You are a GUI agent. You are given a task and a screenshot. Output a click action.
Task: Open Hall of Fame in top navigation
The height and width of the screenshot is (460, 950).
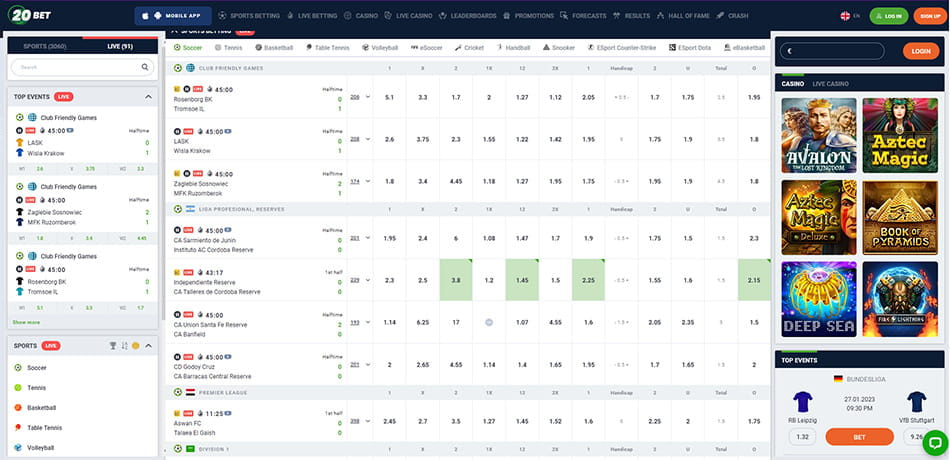(x=683, y=16)
